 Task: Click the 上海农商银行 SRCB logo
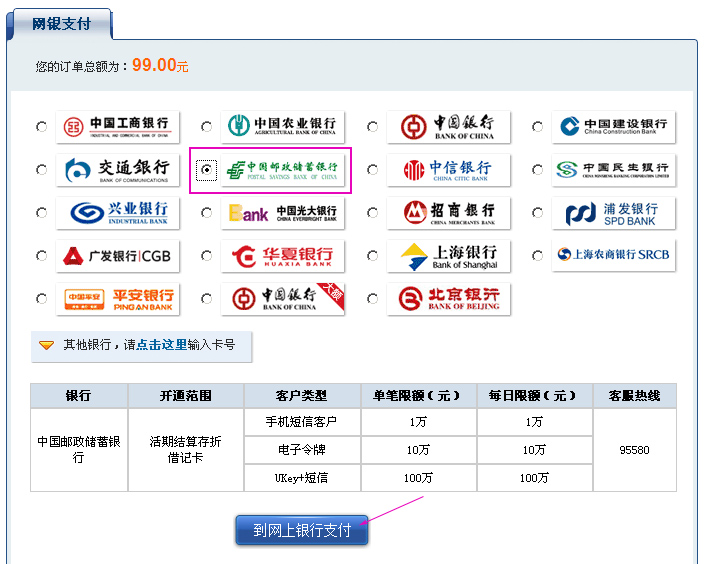pyautogui.click(x=614, y=255)
